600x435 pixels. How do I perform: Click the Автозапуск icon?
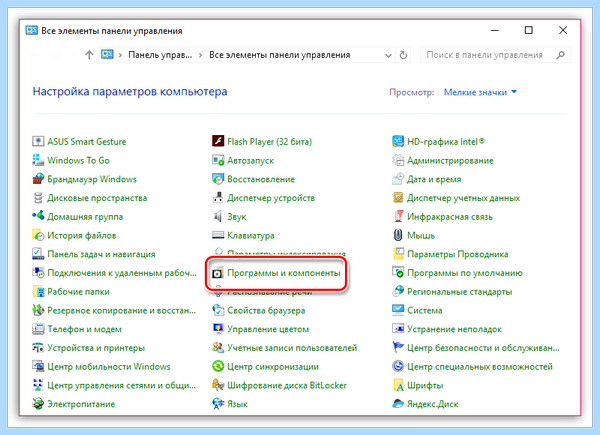coord(218,160)
